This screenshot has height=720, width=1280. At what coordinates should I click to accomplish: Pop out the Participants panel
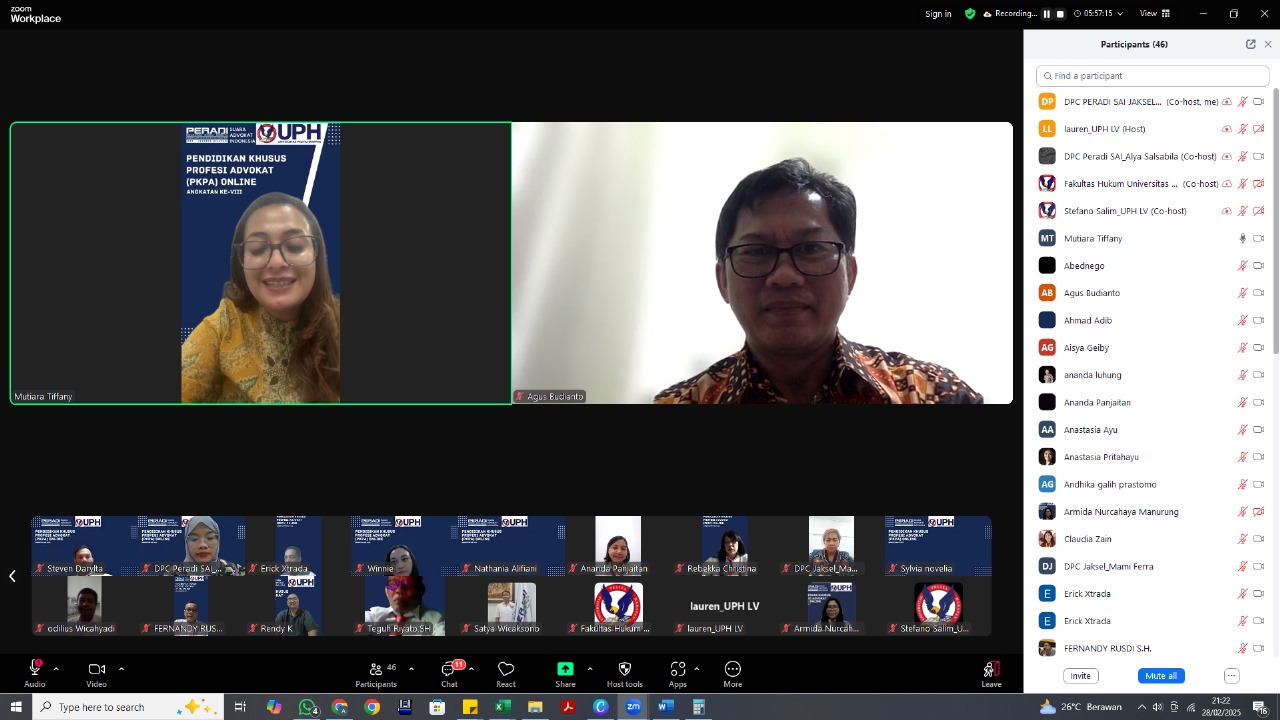point(1250,44)
